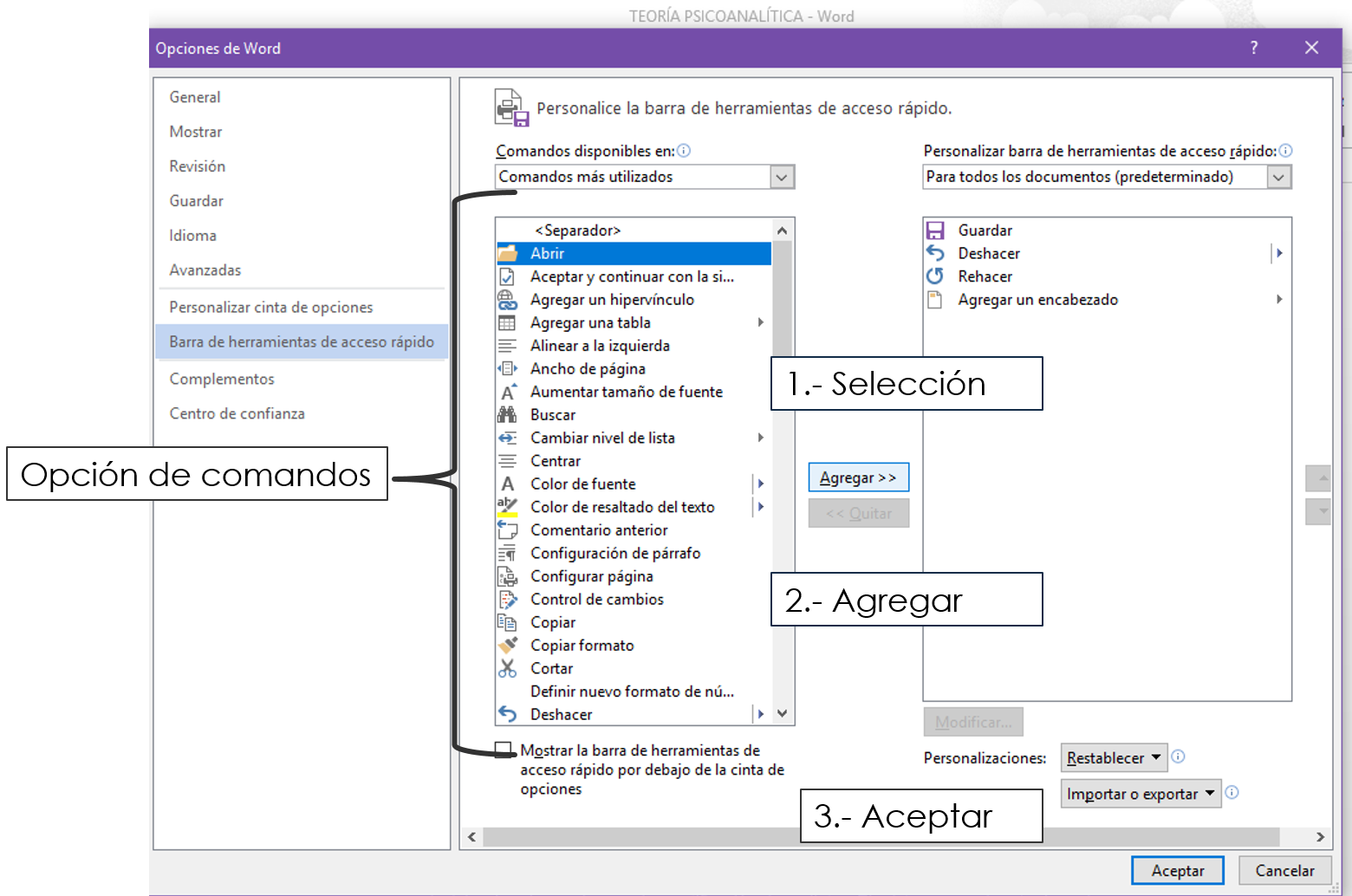
Task: Confirm changes with the Aceptar button
Action: click(x=1177, y=870)
